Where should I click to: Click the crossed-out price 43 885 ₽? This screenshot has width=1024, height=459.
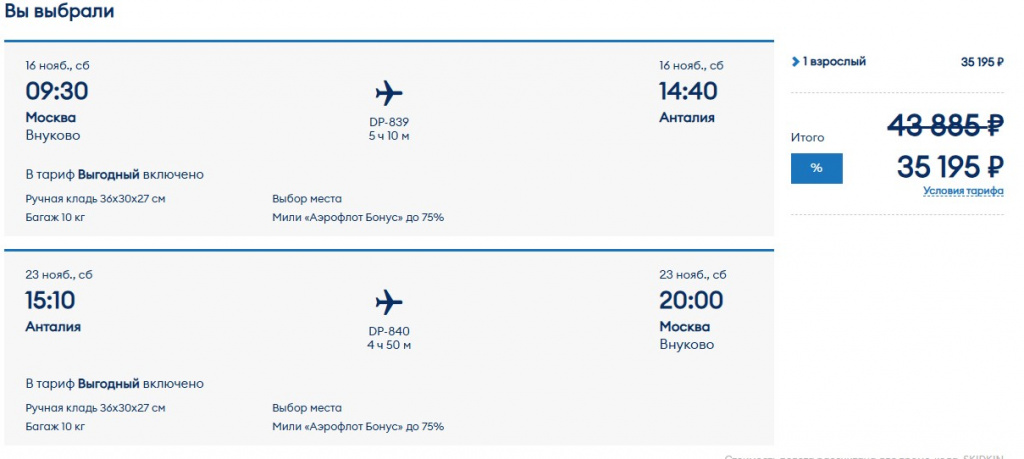[946, 126]
